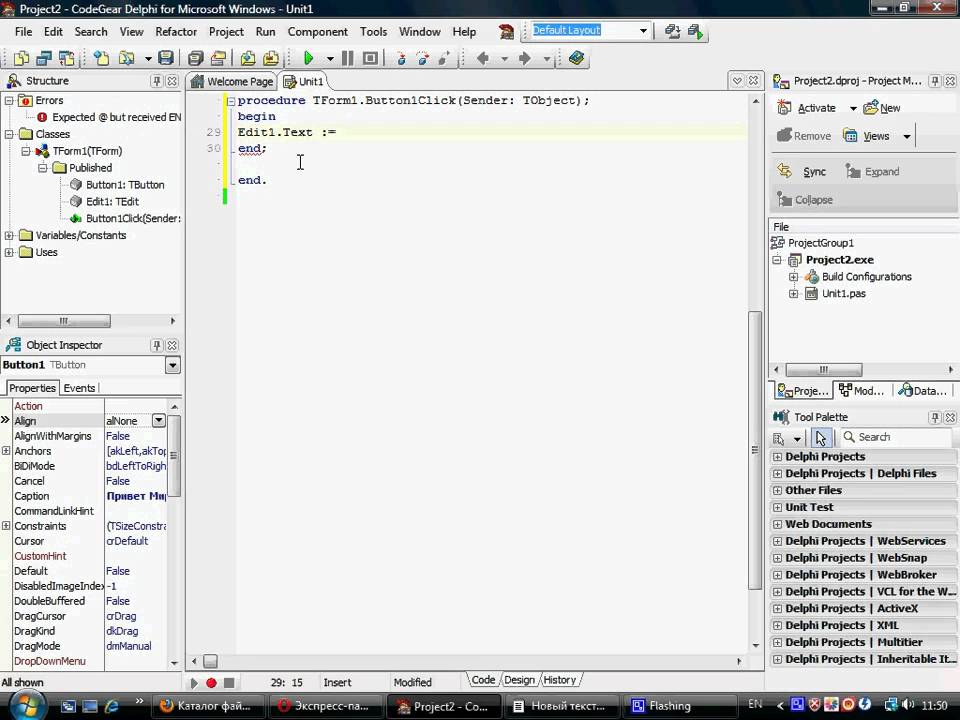Screen dimensions: 960x720
Task: Open the Run button dropdown arrow
Action: tap(330, 59)
